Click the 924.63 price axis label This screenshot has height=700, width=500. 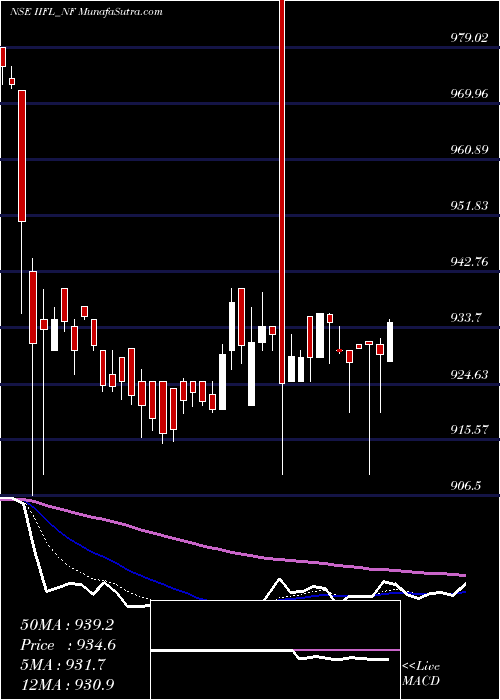coord(468,374)
